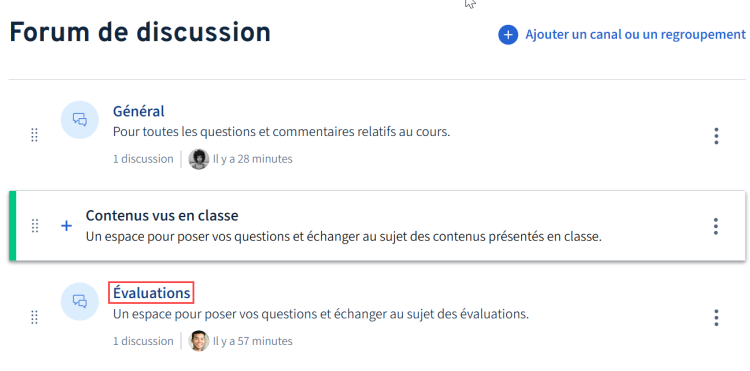
Task: Open the options menu for Contenus vus en classe
Action: [716, 226]
